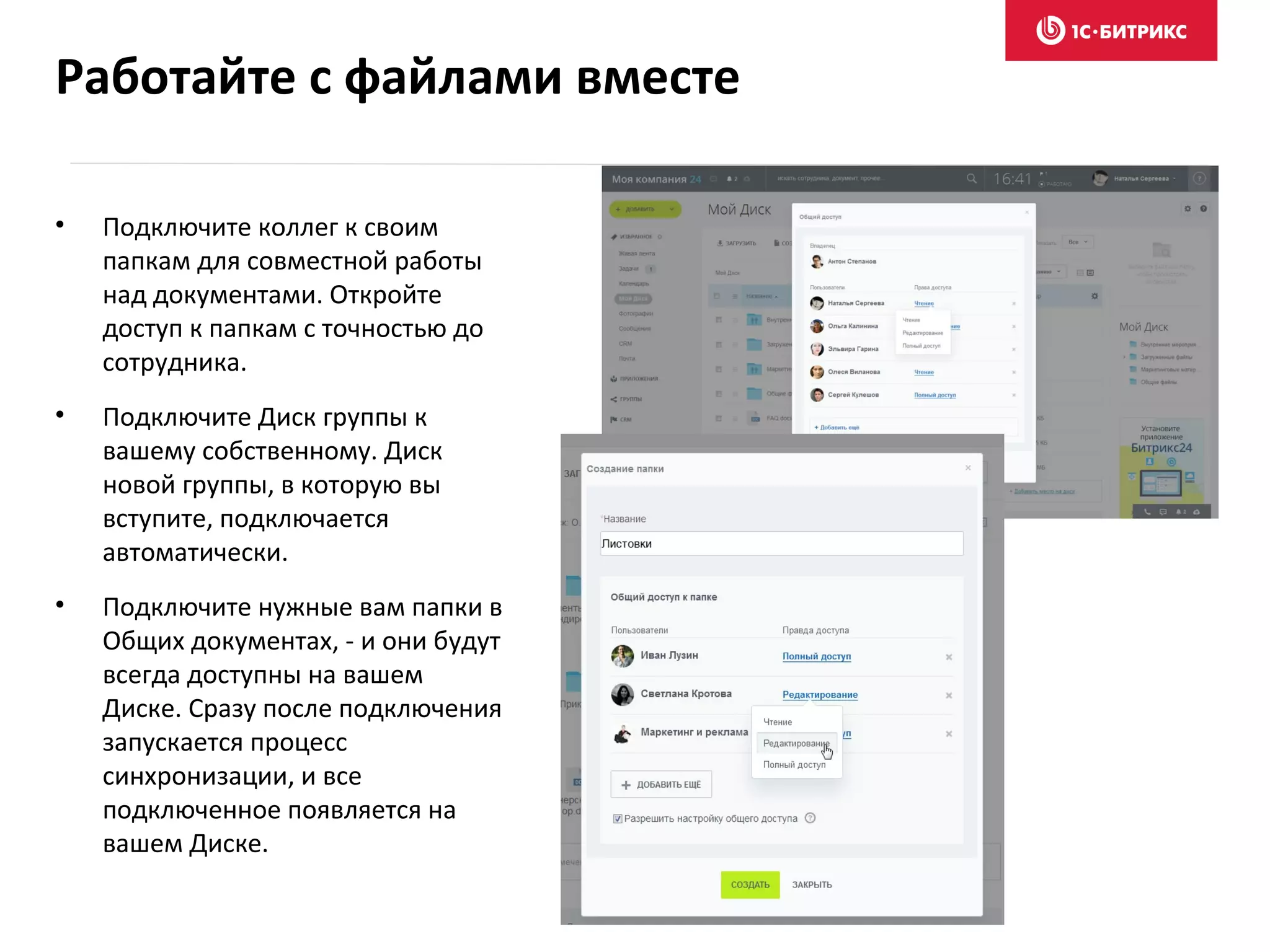Remove Наталья Сергеева from Общий доступ list
Screen dimensions: 1270x952
1014,304
